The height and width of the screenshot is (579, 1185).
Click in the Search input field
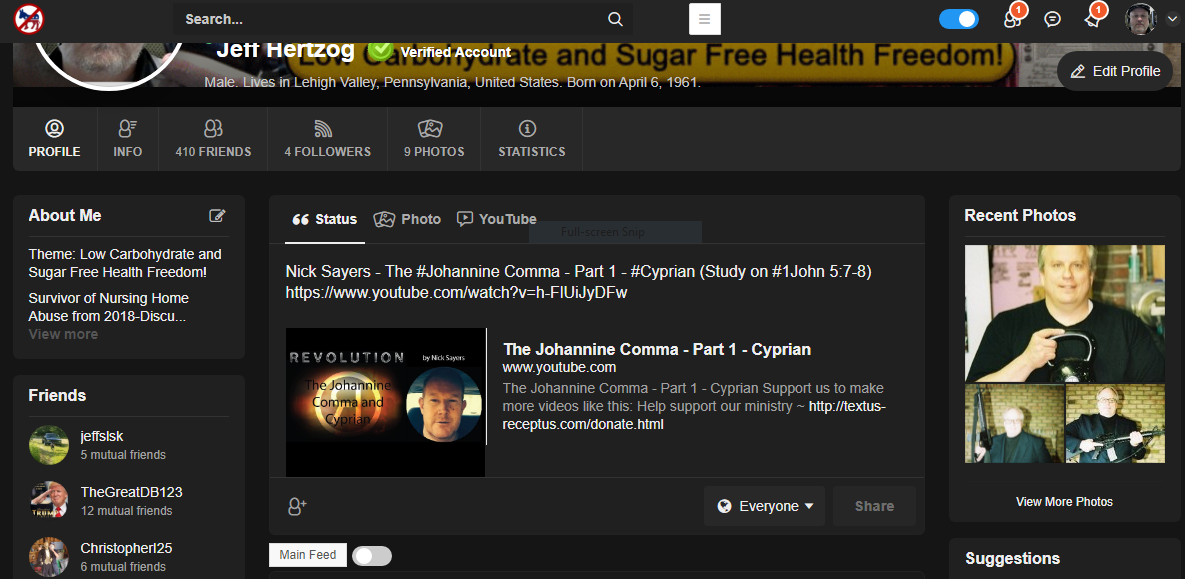390,19
